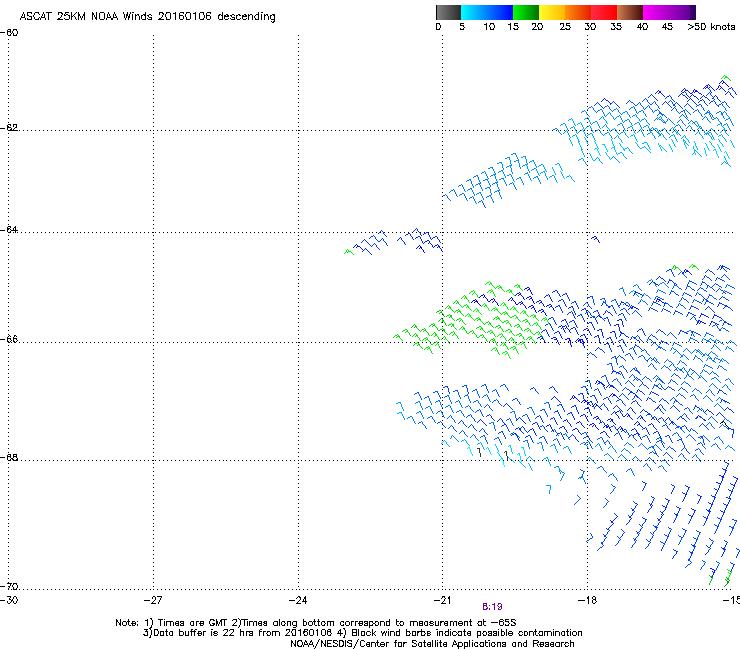740x650 pixels.
Task: Select the '-18' longitude axis label
Action: click(587, 600)
